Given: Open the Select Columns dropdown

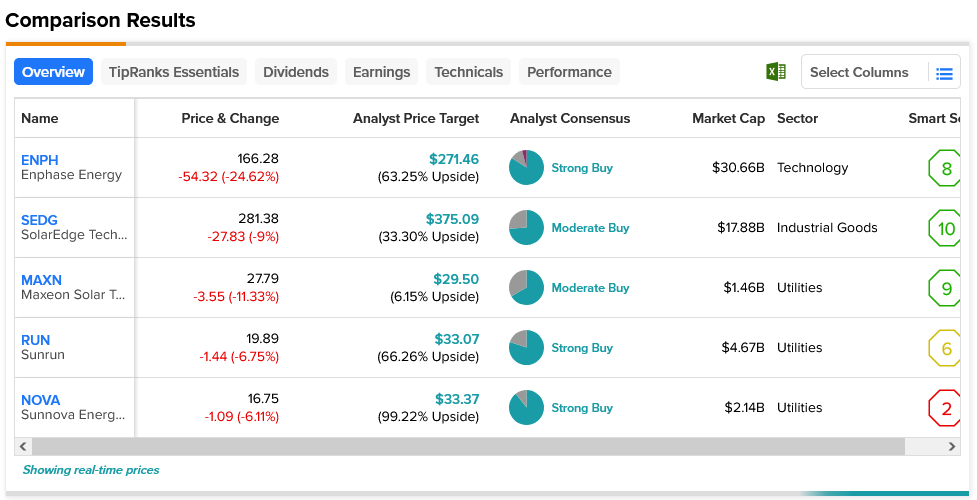Looking at the screenshot, I should pyautogui.click(x=860, y=72).
